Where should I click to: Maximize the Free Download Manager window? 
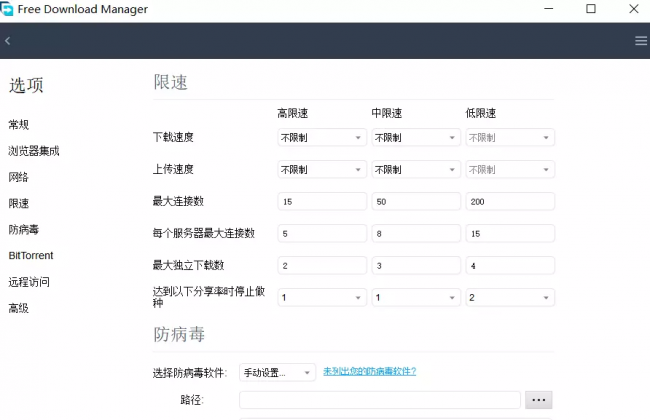(591, 9)
